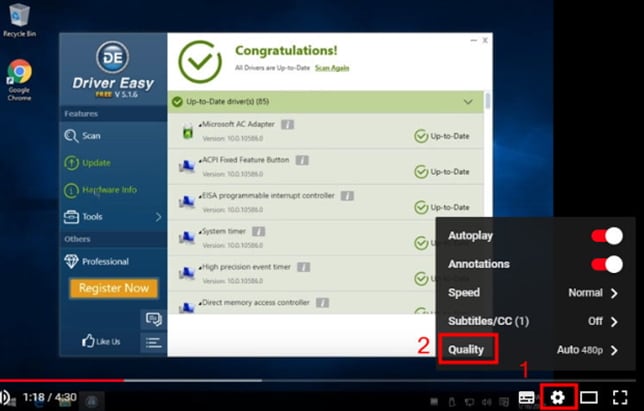Toggle the subtitles button in player bar

pyautogui.click(x=527, y=397)
